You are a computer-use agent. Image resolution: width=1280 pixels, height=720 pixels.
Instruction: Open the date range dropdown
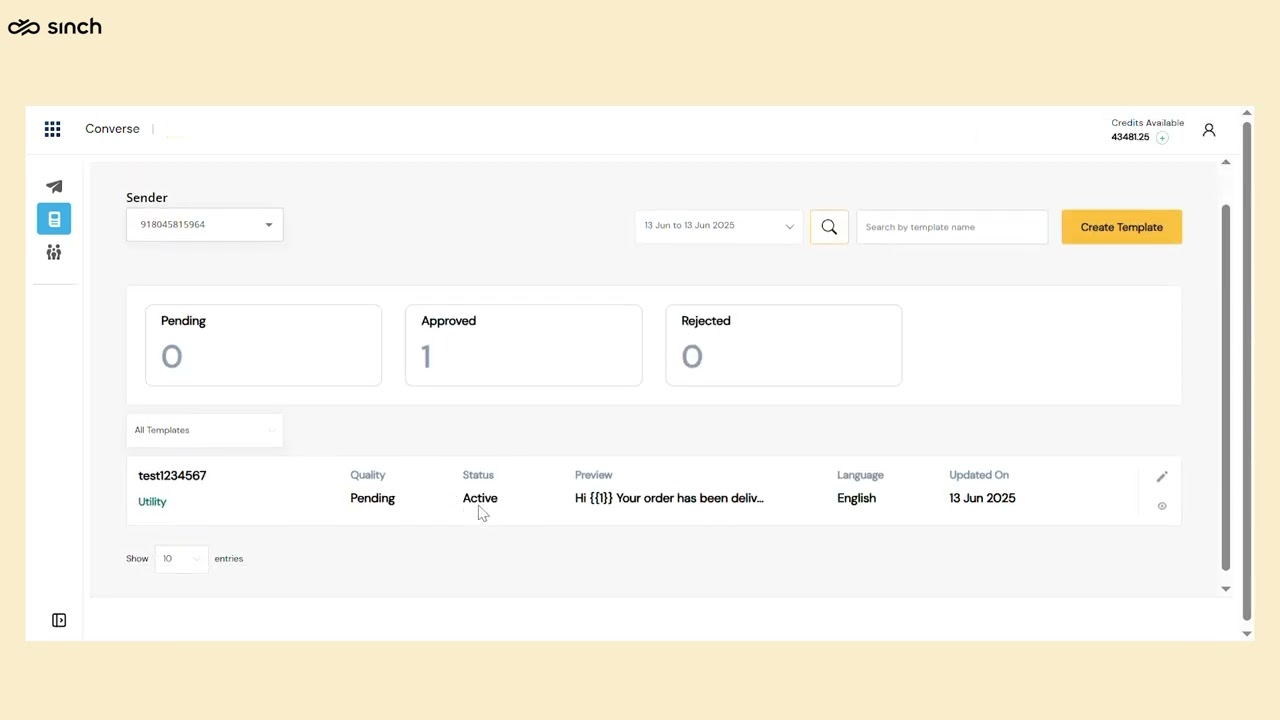click(719, 226)
